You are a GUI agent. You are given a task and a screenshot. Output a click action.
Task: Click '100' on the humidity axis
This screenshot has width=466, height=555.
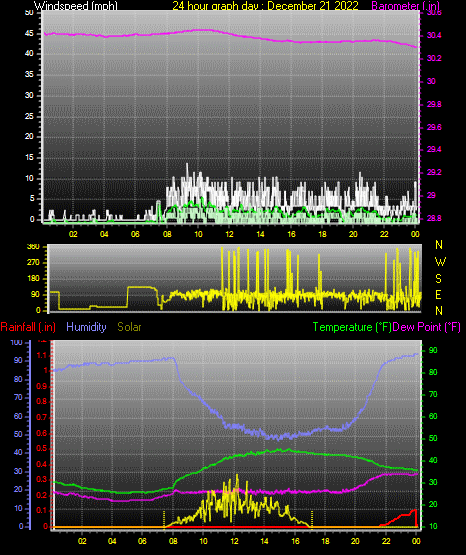(x=17, y=342)
